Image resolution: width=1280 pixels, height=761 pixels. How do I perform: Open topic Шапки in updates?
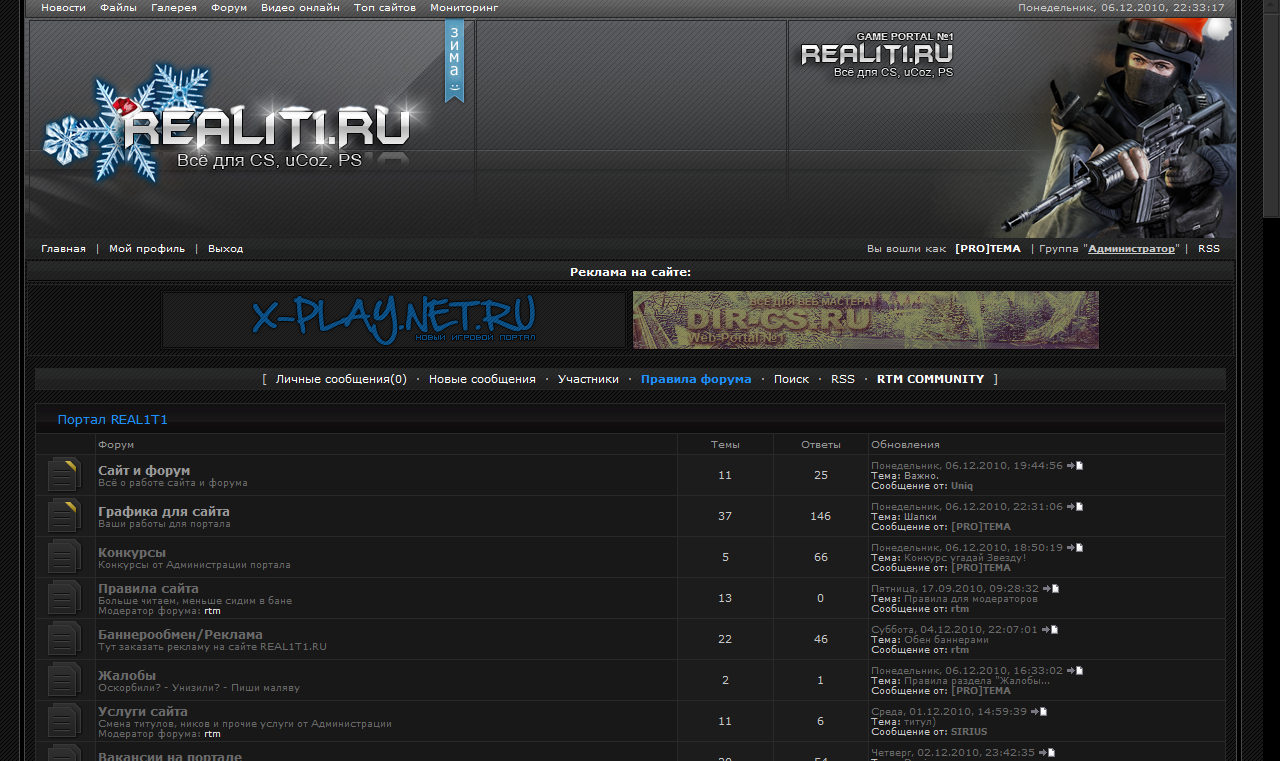coord(920,517)
